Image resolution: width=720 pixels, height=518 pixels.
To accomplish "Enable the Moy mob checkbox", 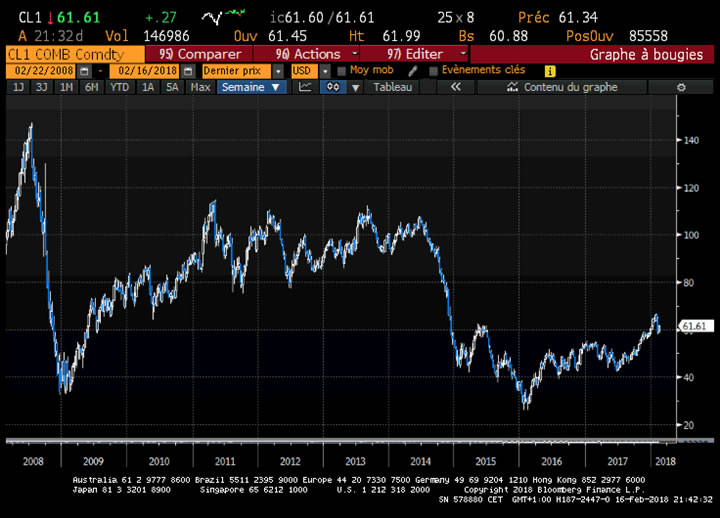I will point(342,71).
